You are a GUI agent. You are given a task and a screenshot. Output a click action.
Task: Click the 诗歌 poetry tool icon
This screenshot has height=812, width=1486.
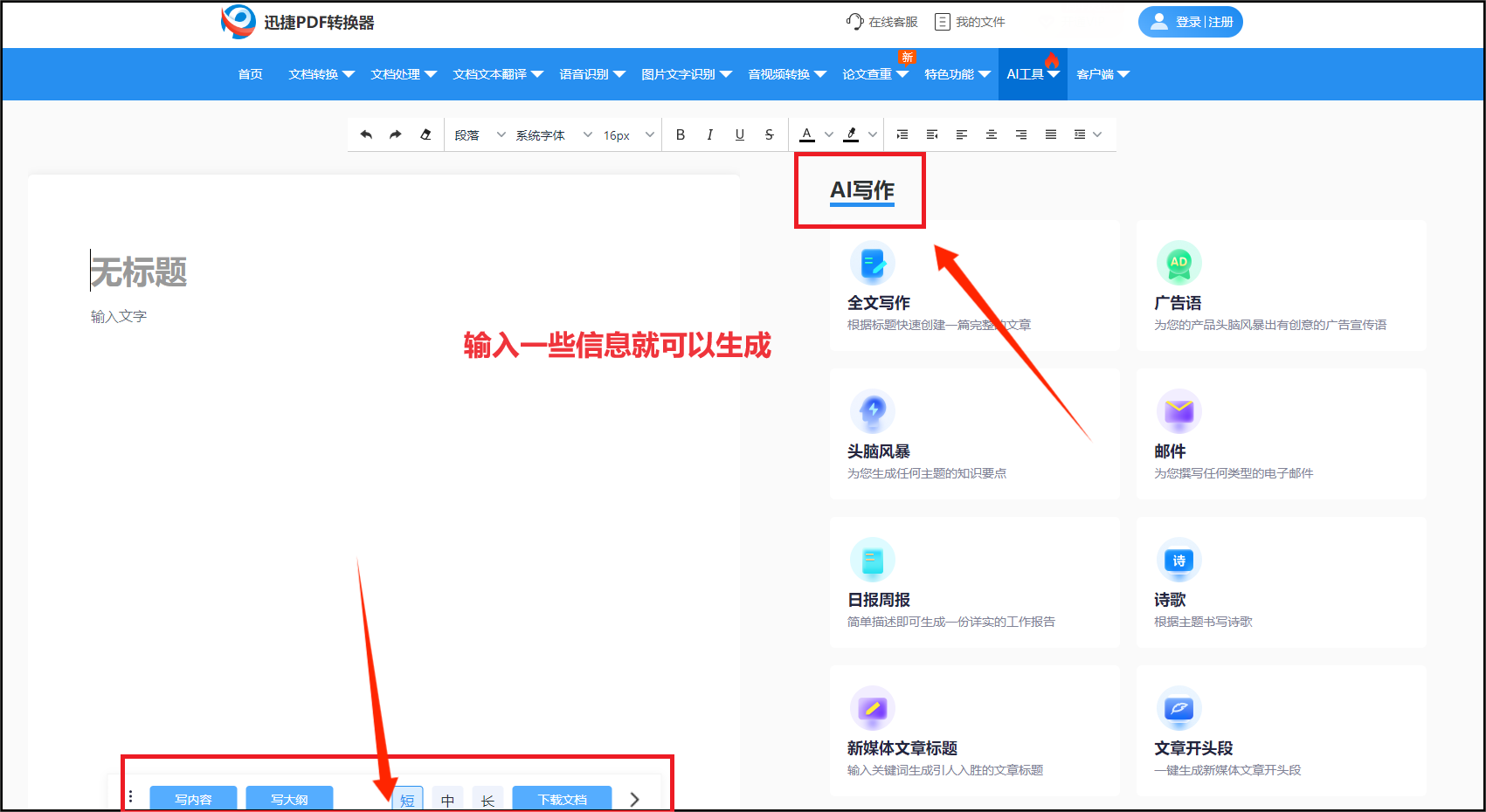[1178, 560]
